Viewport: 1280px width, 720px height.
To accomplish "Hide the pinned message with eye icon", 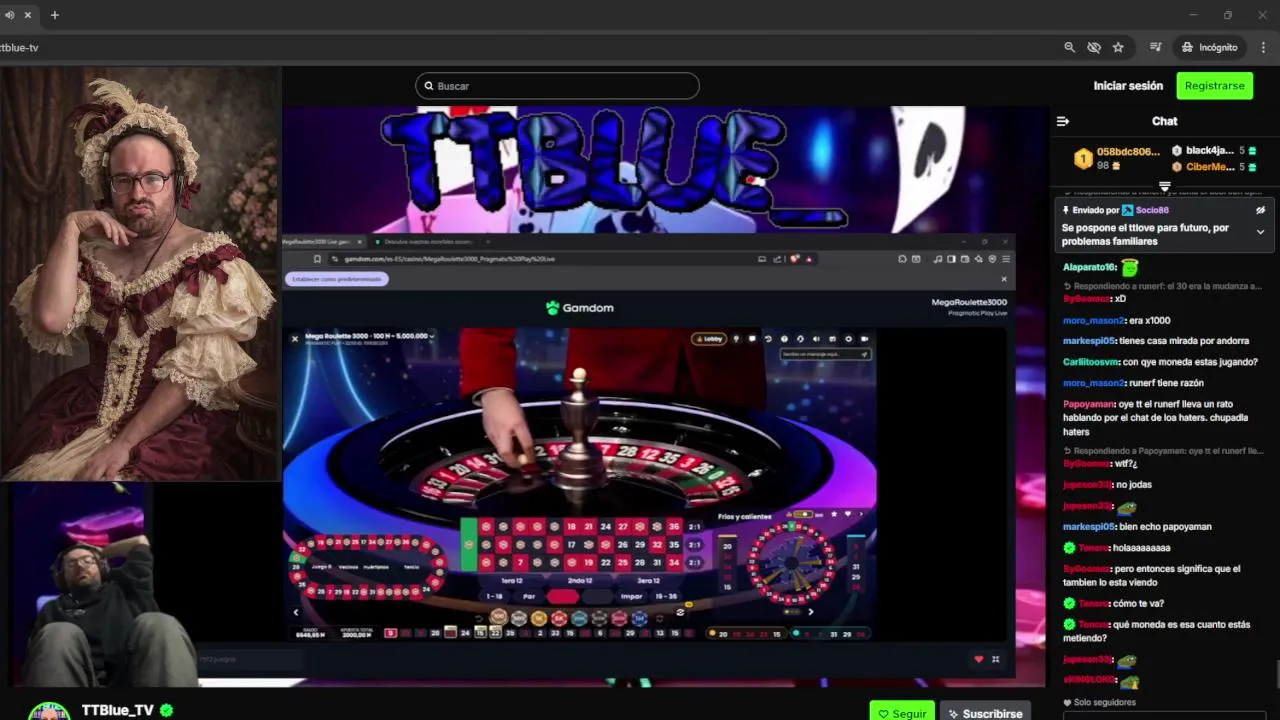I will (x=1260, y=210).
